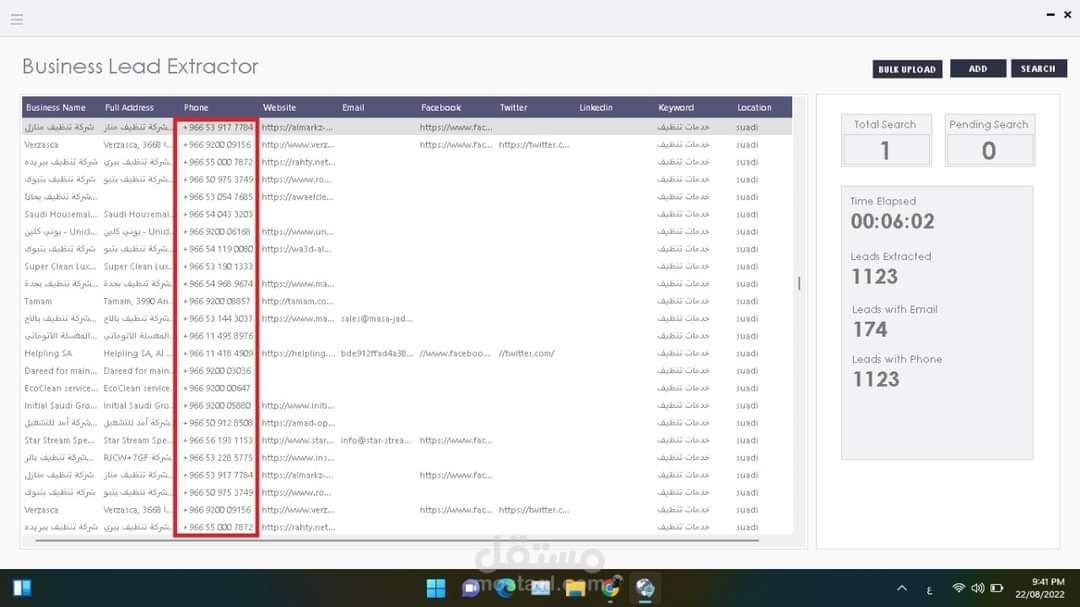Click the Email column header
The width and height of the screenshot is (1080, 607).
[x=353, y=107]
